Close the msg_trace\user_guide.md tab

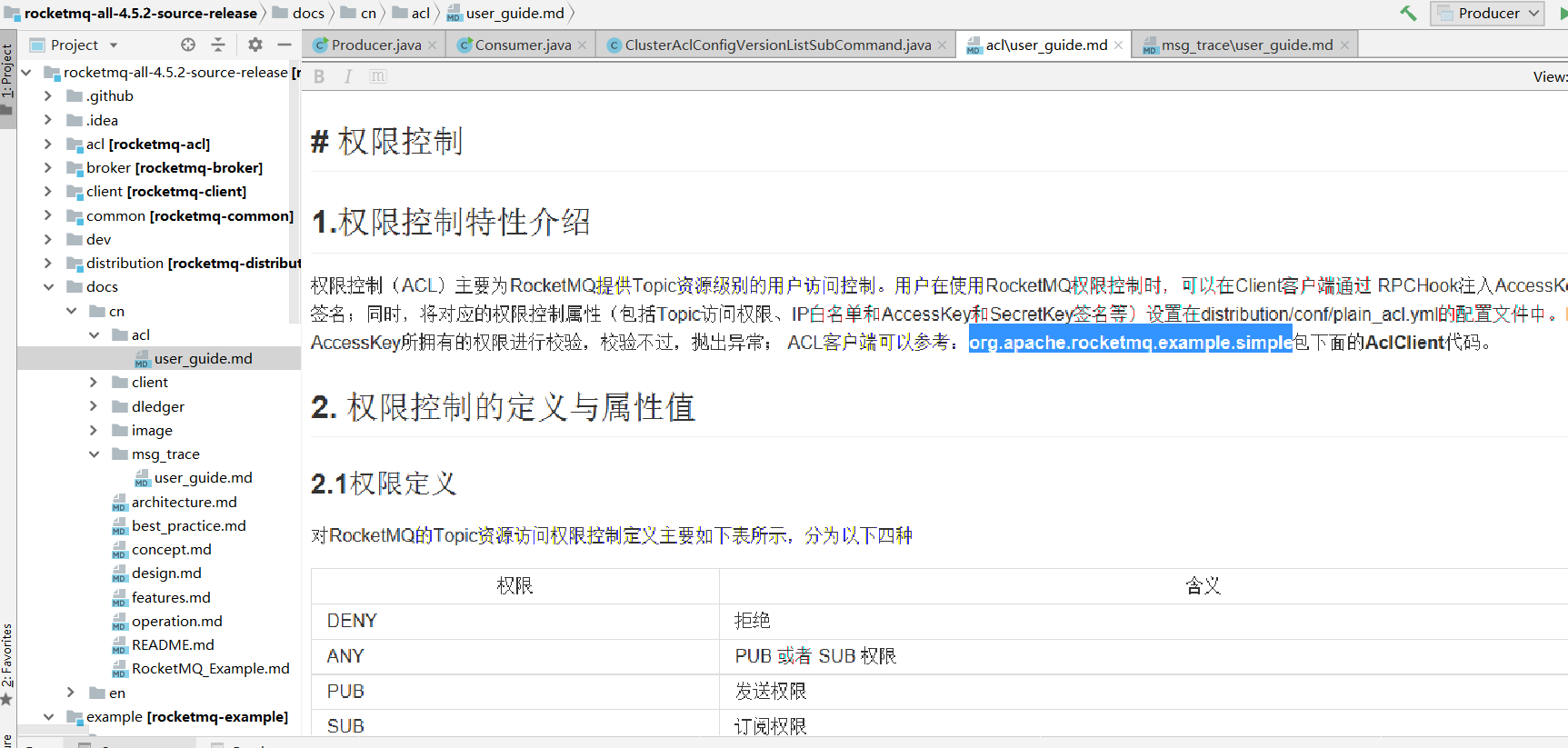click(1344, 45)
